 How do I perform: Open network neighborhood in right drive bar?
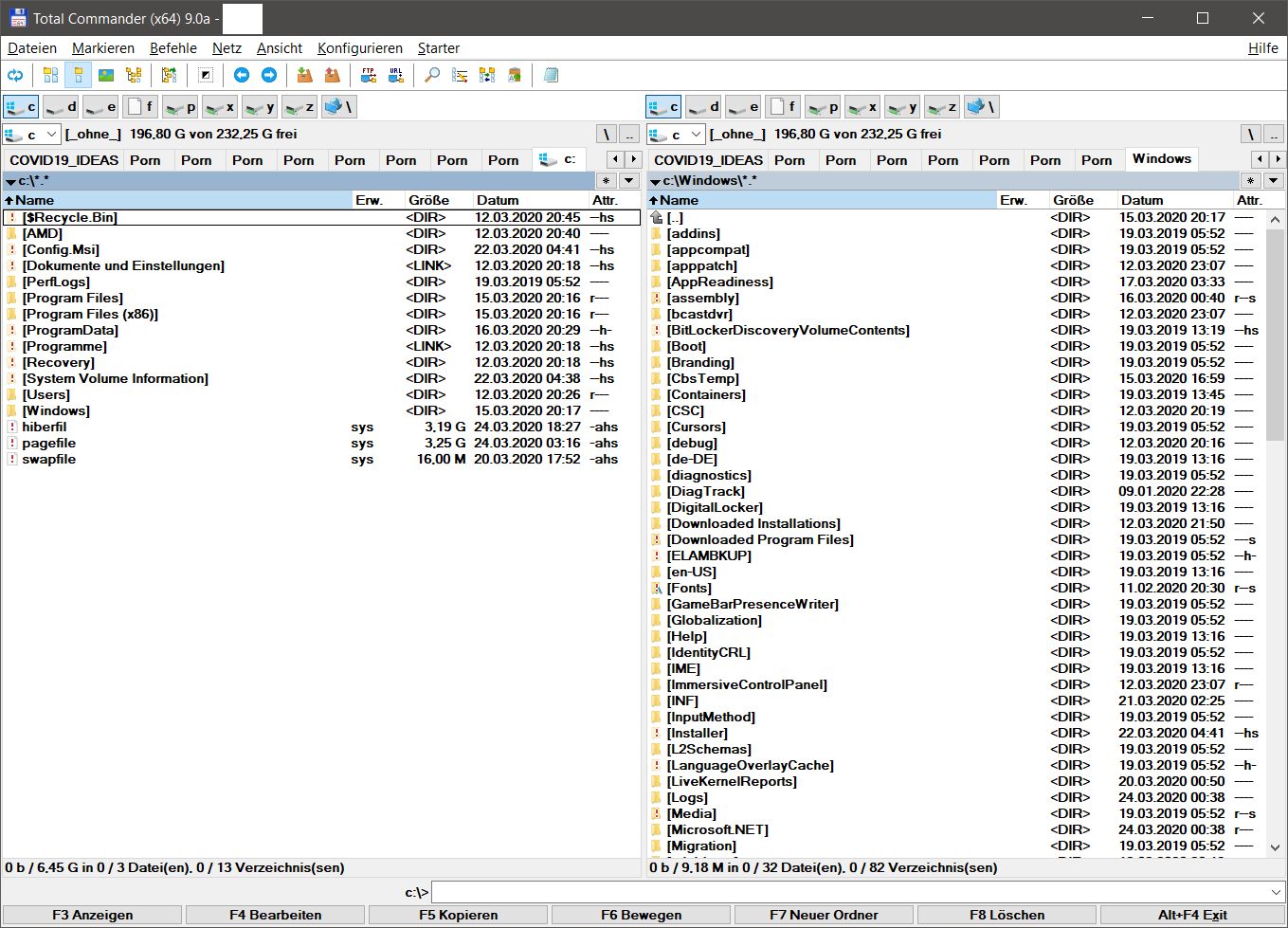(982, 107)
